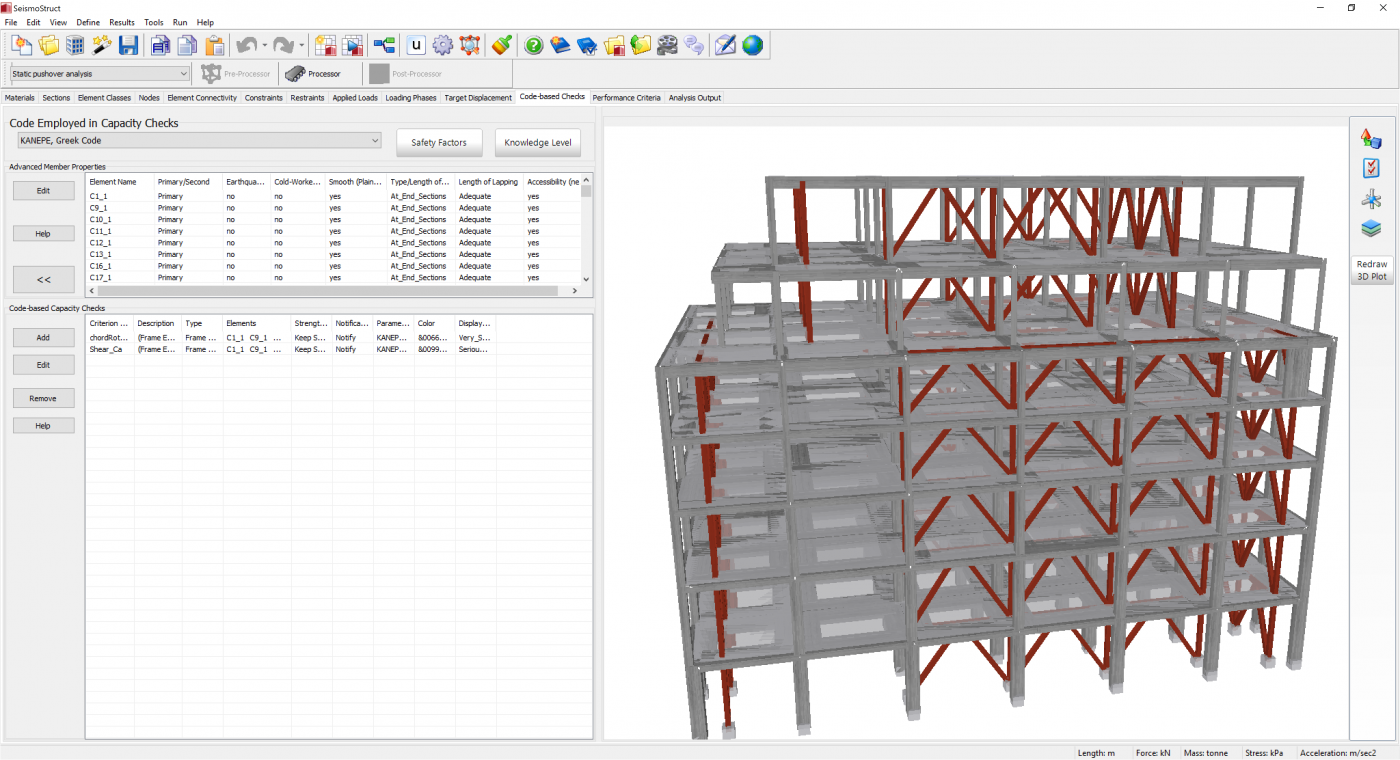
Task: Remove the selected capacity check
Action: click(x=43, y=398)
